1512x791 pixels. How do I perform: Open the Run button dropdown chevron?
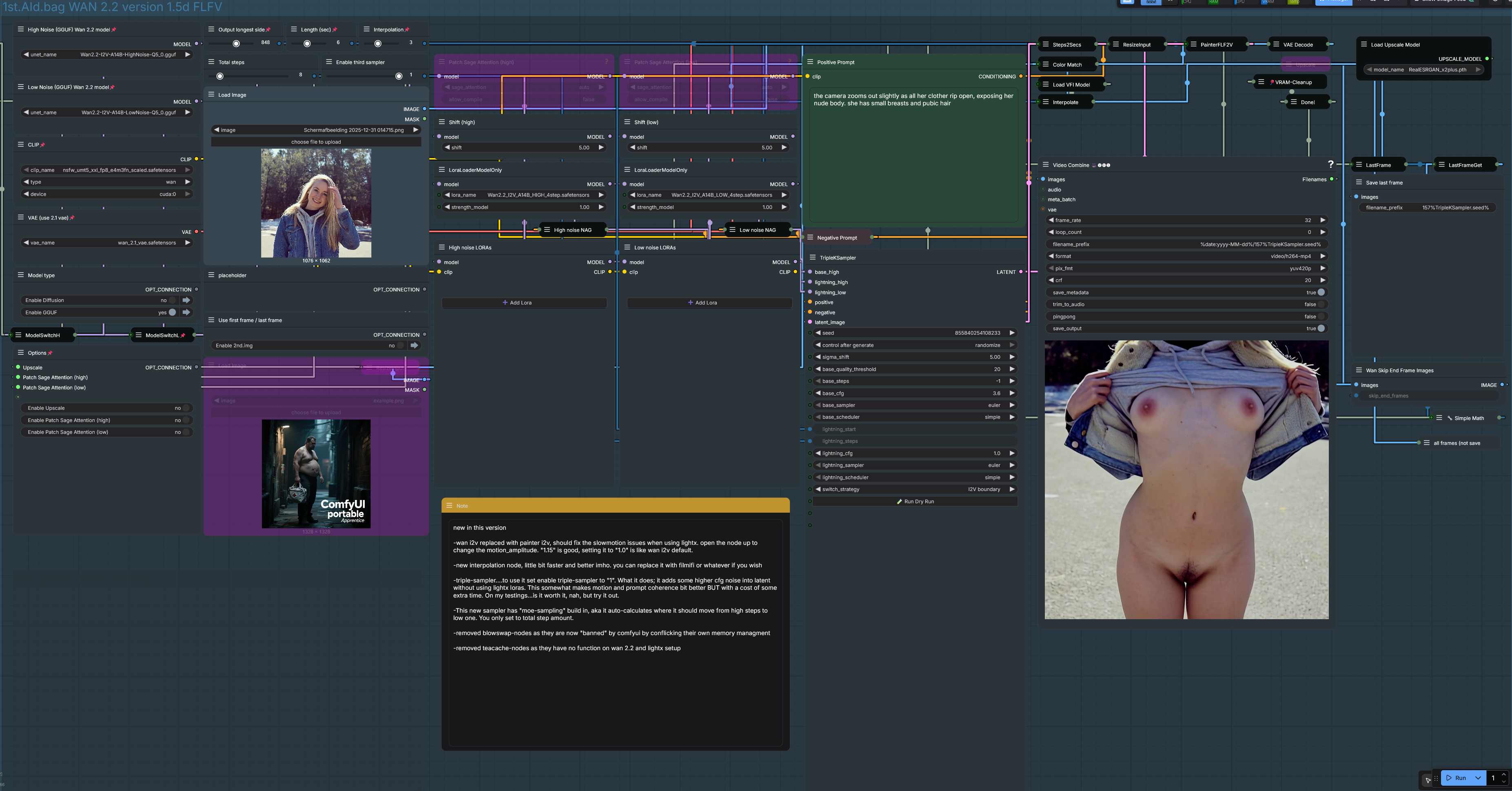click(x=1478, y=778)
